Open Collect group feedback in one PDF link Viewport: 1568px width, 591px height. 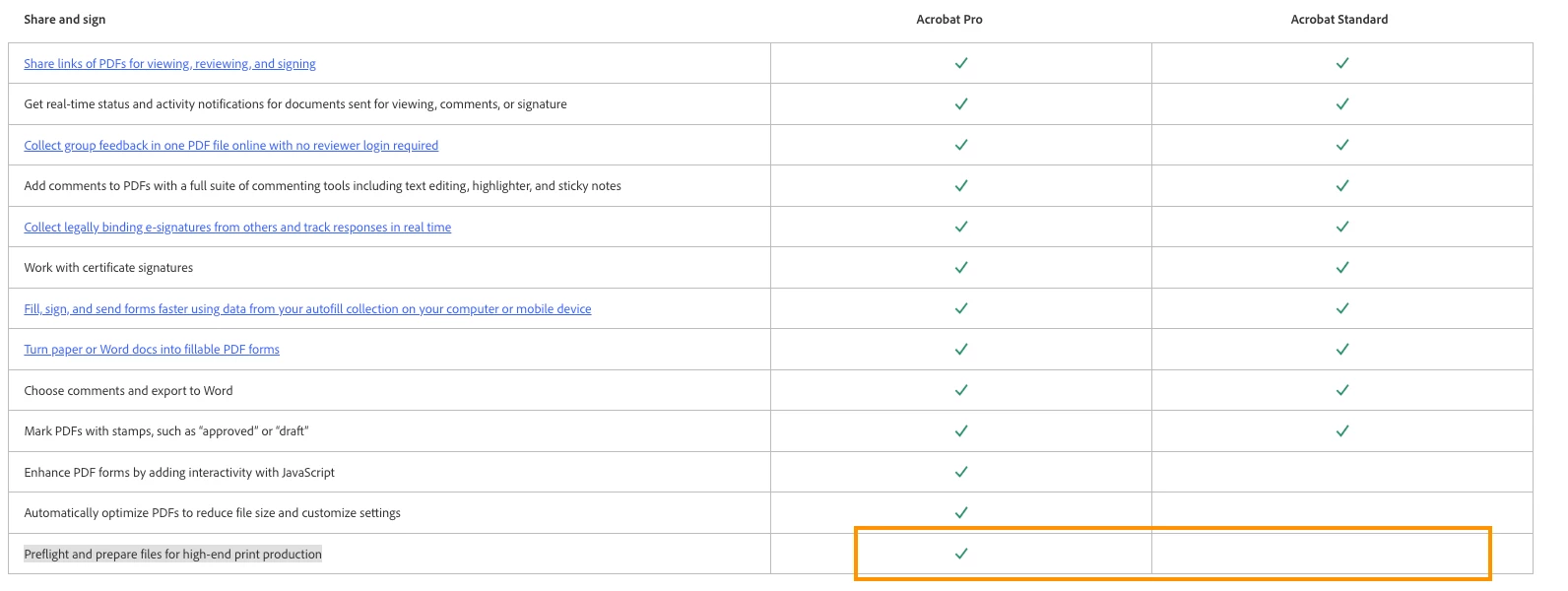pos(230,146)
